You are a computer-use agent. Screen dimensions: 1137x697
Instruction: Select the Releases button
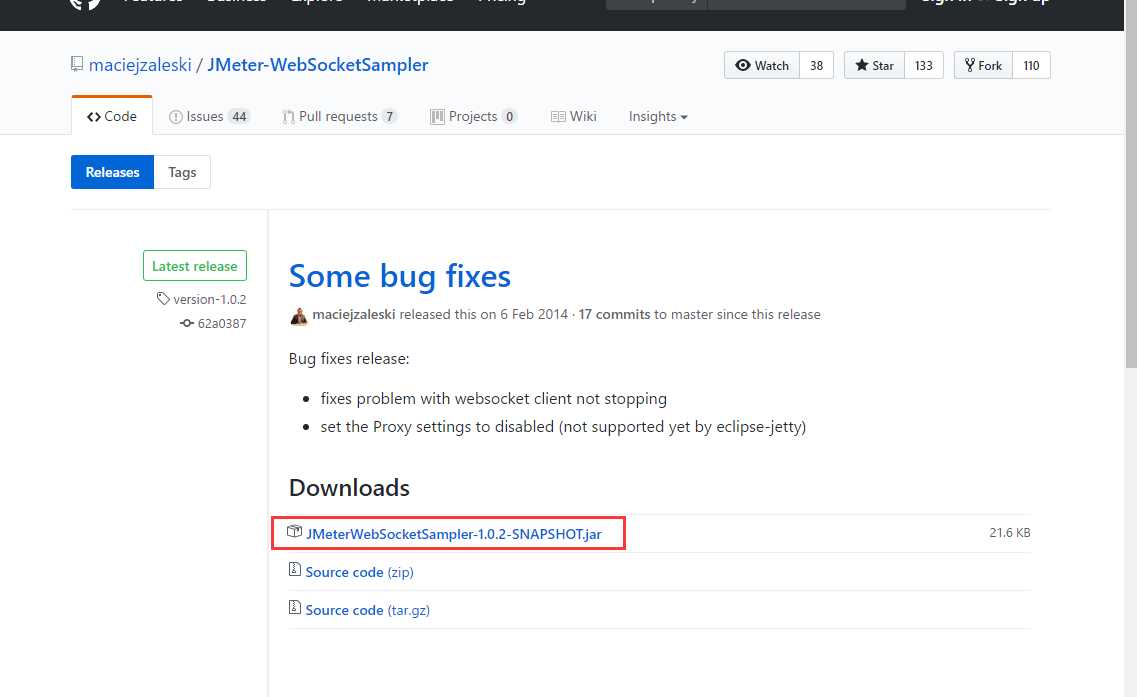point(112,172)
